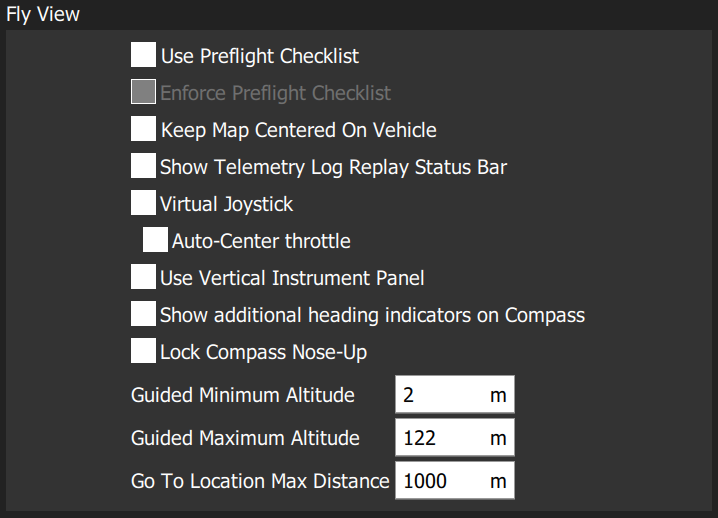
Task: Tick Auto-Center throttle option
Action: tap(155, 240)
